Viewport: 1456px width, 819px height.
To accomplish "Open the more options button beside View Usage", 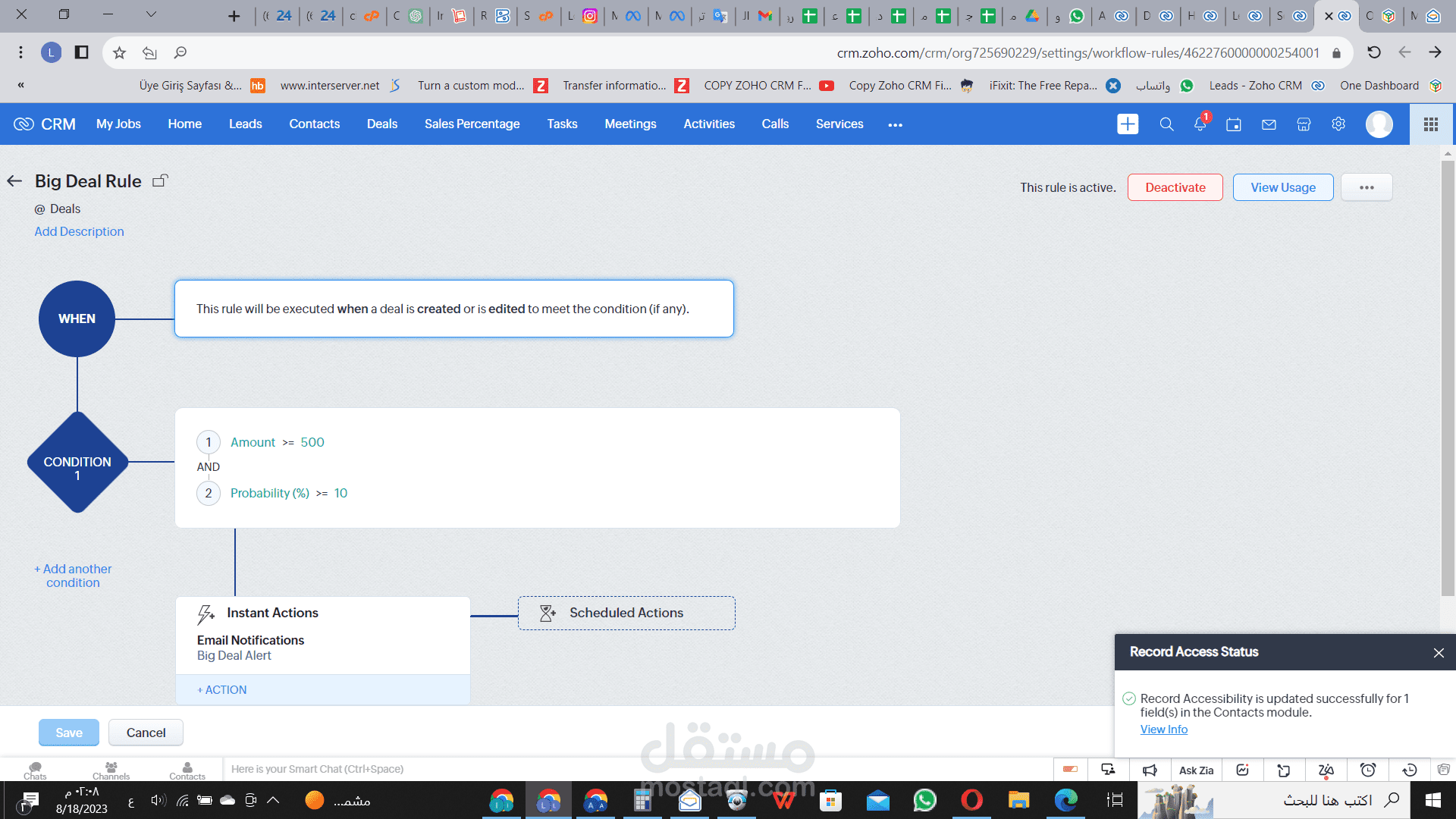I will point(1367,187).
